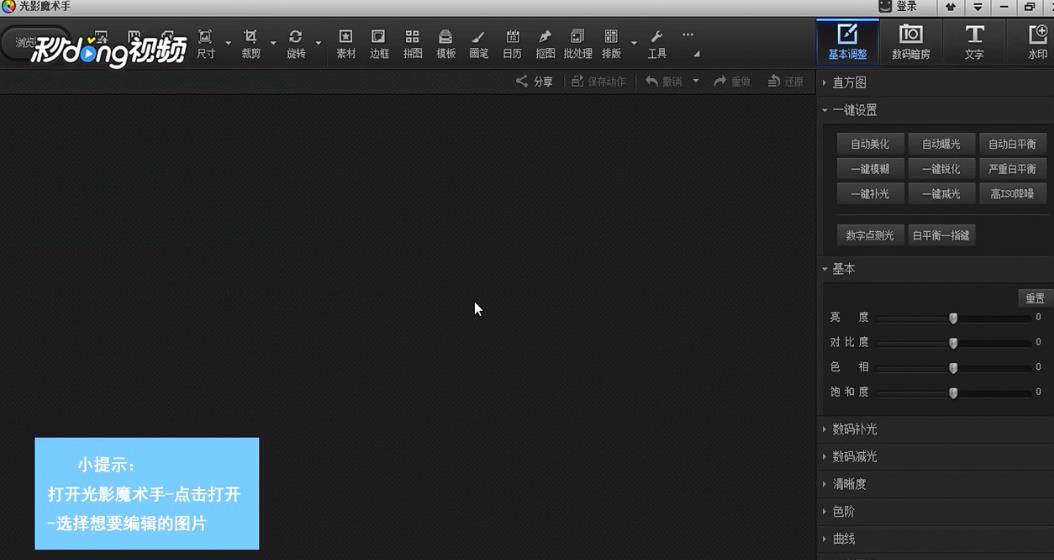Switch to the 基本调整 tab
Viewport: 1054px width, 560px height.
point(847,42)
